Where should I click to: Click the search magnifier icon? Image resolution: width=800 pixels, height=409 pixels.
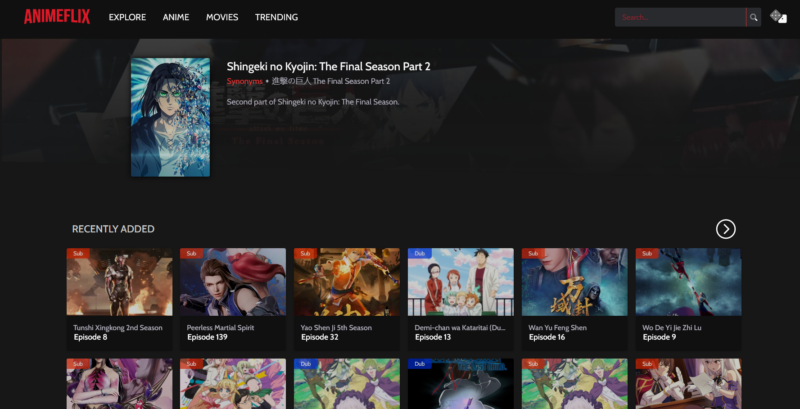[x=754, y=17]
